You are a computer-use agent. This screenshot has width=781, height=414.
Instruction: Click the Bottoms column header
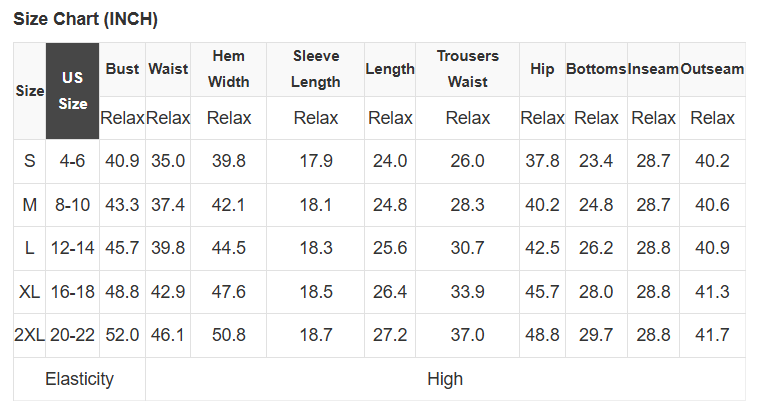(596, 69)
